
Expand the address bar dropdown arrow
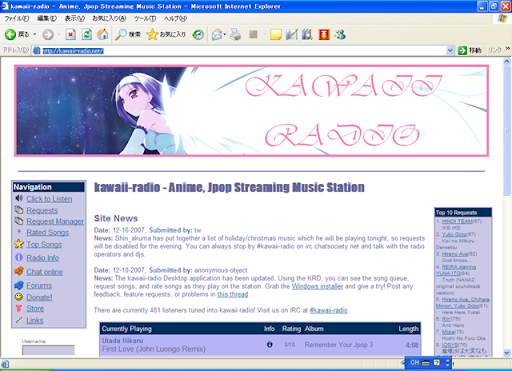[x=450, y=51]
